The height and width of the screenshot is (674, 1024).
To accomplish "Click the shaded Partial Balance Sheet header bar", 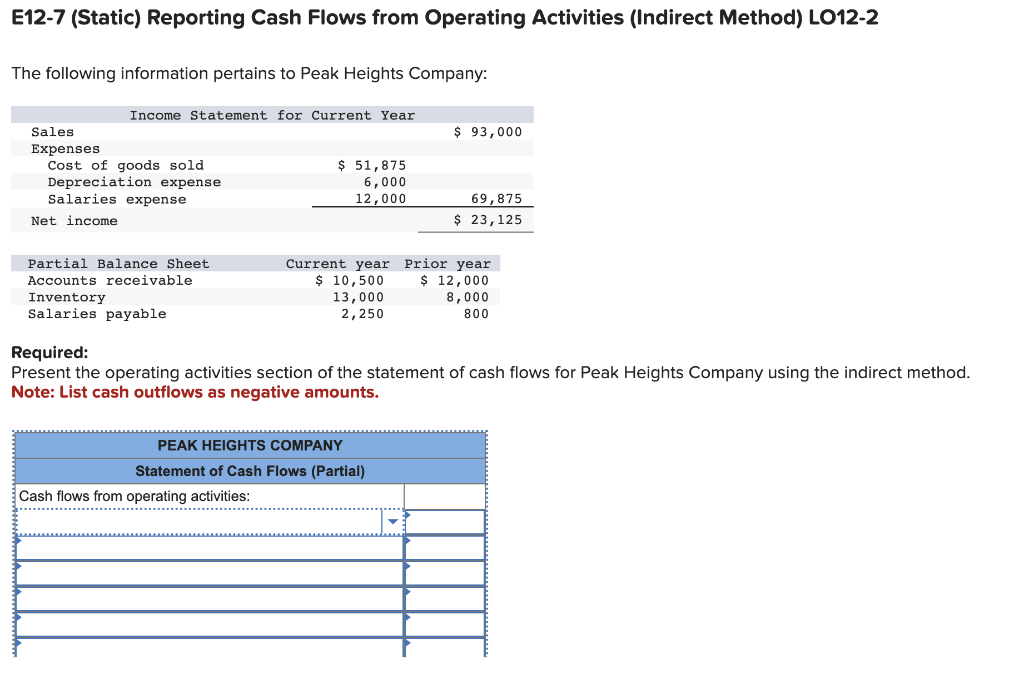I will (x=118, y=263).
